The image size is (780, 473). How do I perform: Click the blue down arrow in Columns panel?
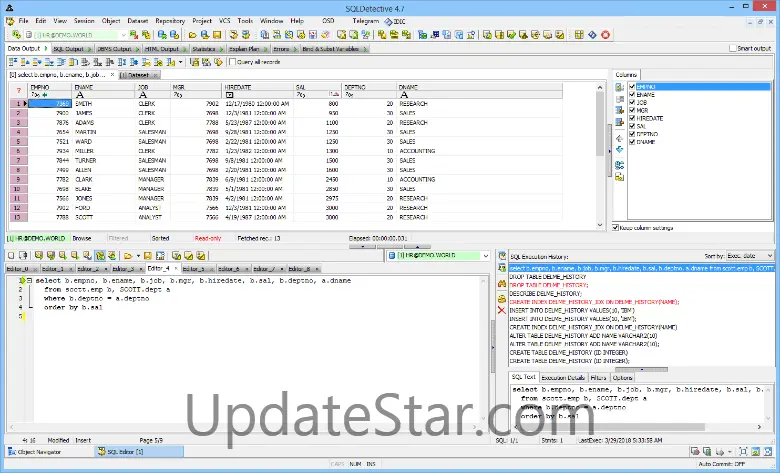pos(619,149)
